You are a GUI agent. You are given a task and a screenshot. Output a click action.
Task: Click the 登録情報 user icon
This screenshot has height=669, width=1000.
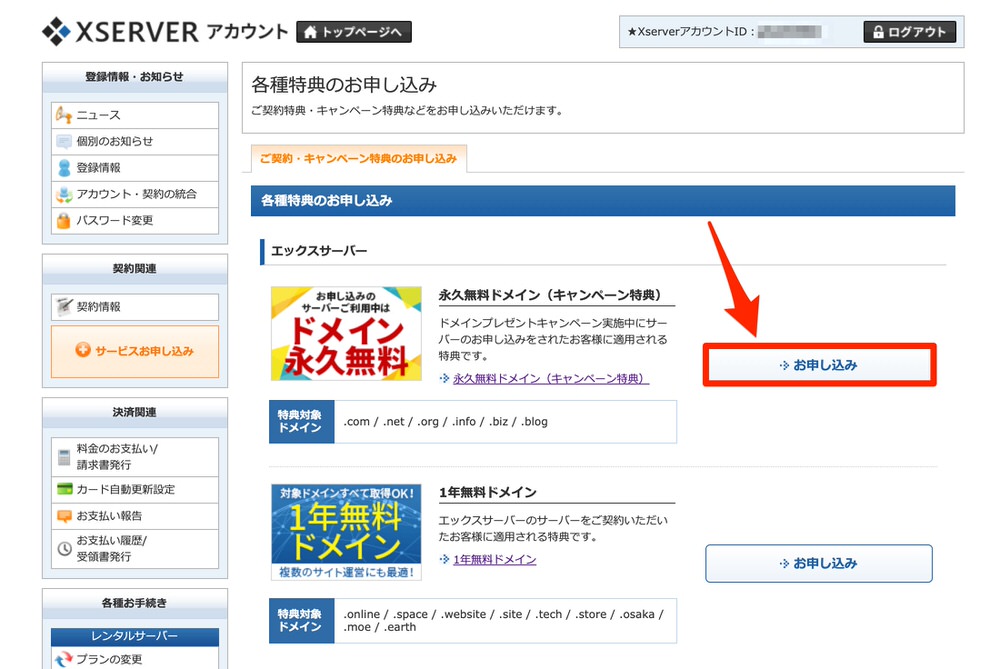click(x=64, y=168)
